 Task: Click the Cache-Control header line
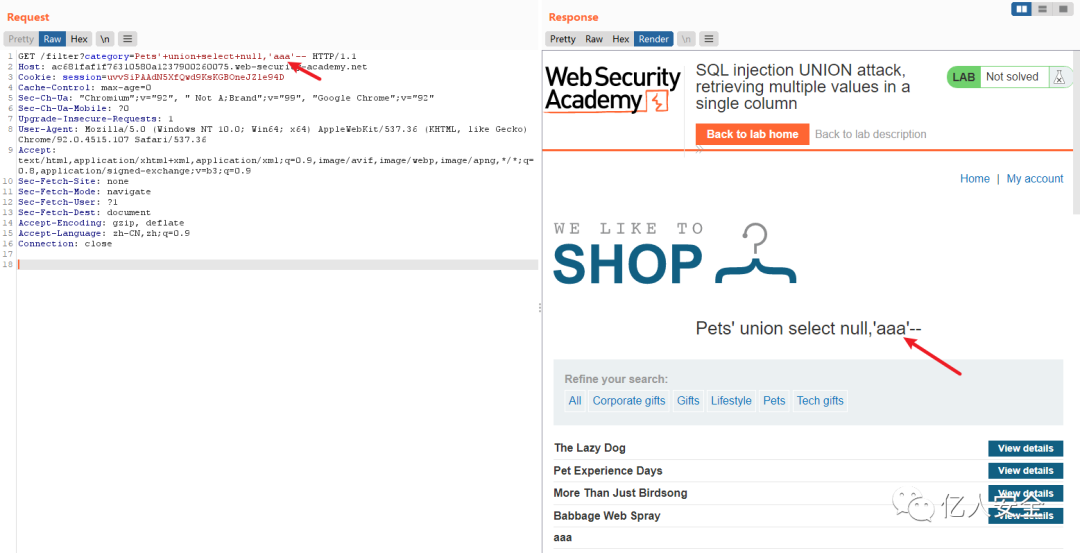pos(84,87)
